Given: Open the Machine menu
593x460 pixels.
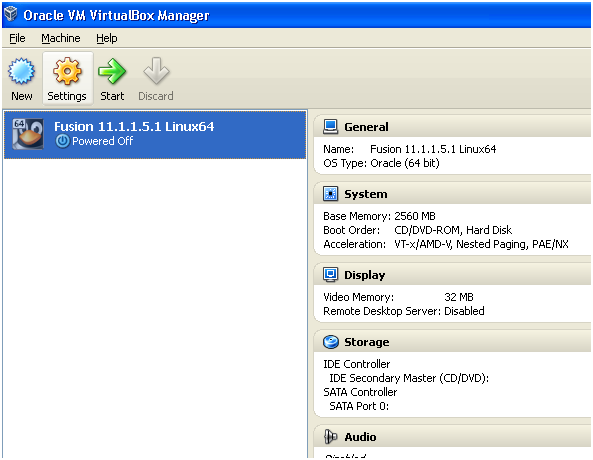Looking at the screenshot, I should click(x=61, y=38).
